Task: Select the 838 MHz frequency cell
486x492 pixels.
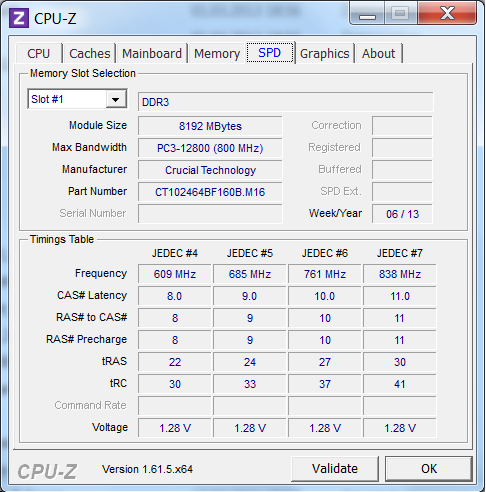Action: click(400, 274)
